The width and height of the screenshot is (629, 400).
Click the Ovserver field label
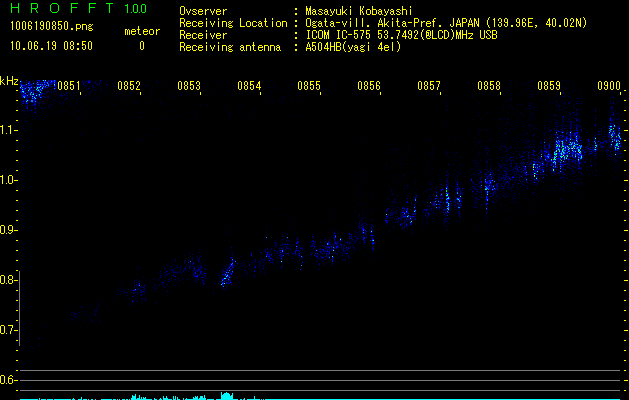click(203, 11)
